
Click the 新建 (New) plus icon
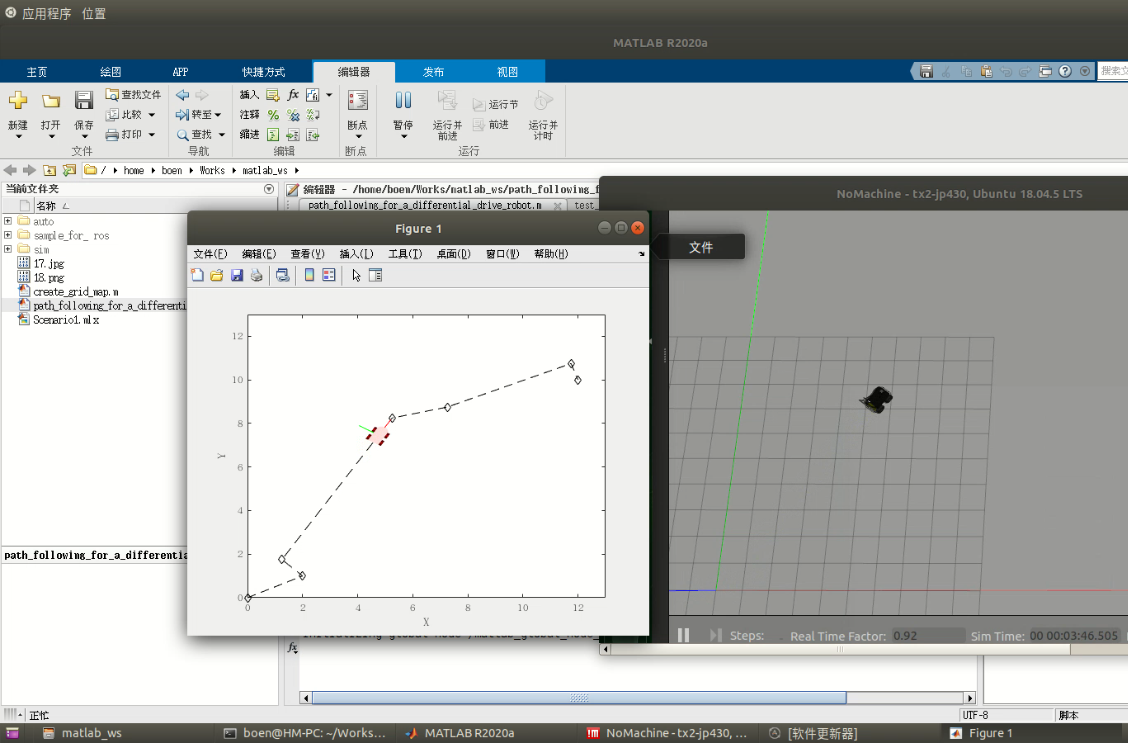point(18,100)
